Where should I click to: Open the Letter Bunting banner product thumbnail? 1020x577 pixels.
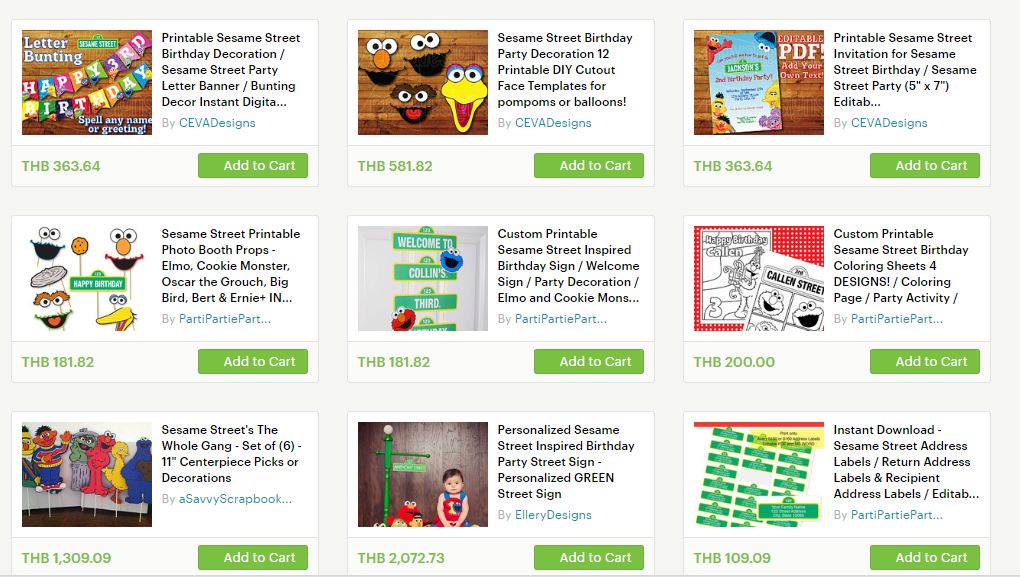tap(87, 83)
